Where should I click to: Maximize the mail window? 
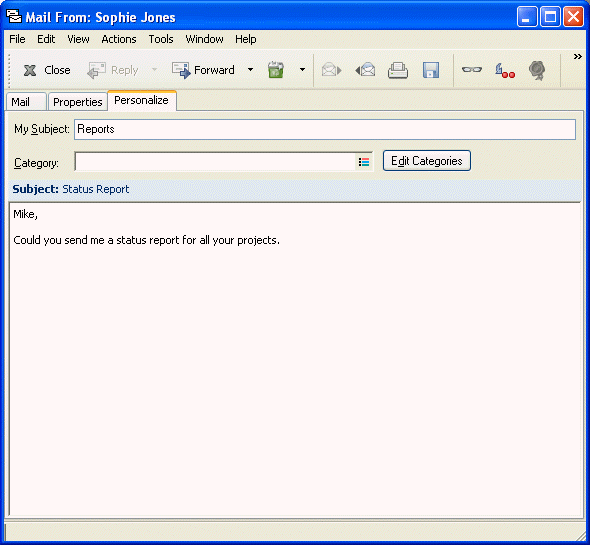(x=550, y=17)
